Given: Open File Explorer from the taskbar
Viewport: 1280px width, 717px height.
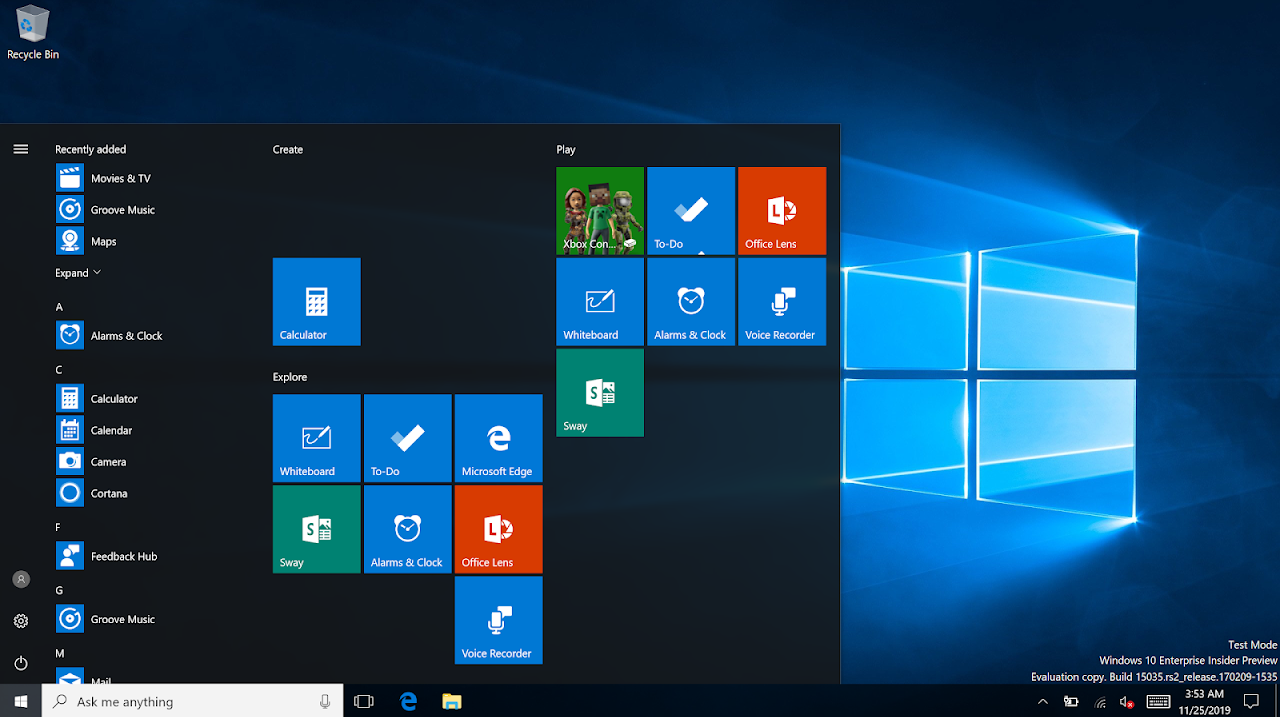Looking at the screenshot, I should tap(452, 701).
